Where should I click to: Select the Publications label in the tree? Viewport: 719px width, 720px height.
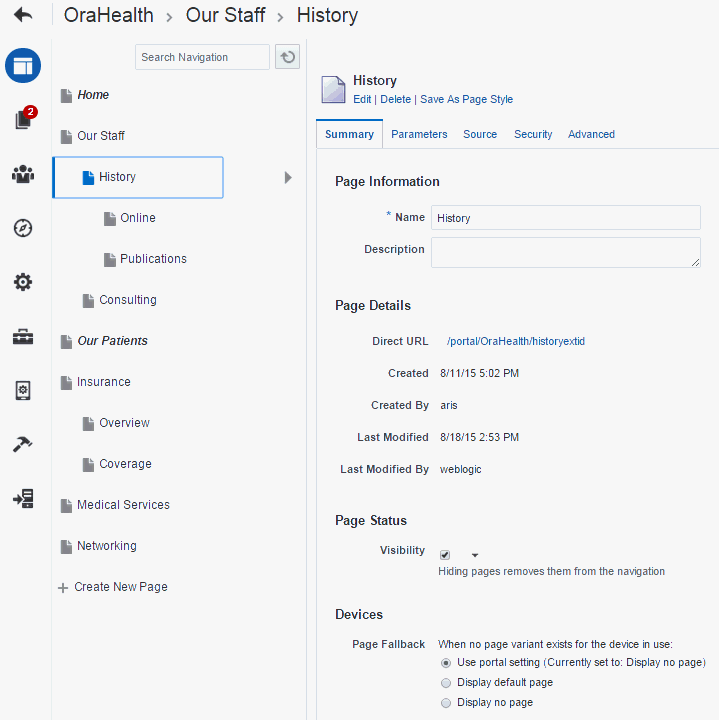[x=153, y=259]
